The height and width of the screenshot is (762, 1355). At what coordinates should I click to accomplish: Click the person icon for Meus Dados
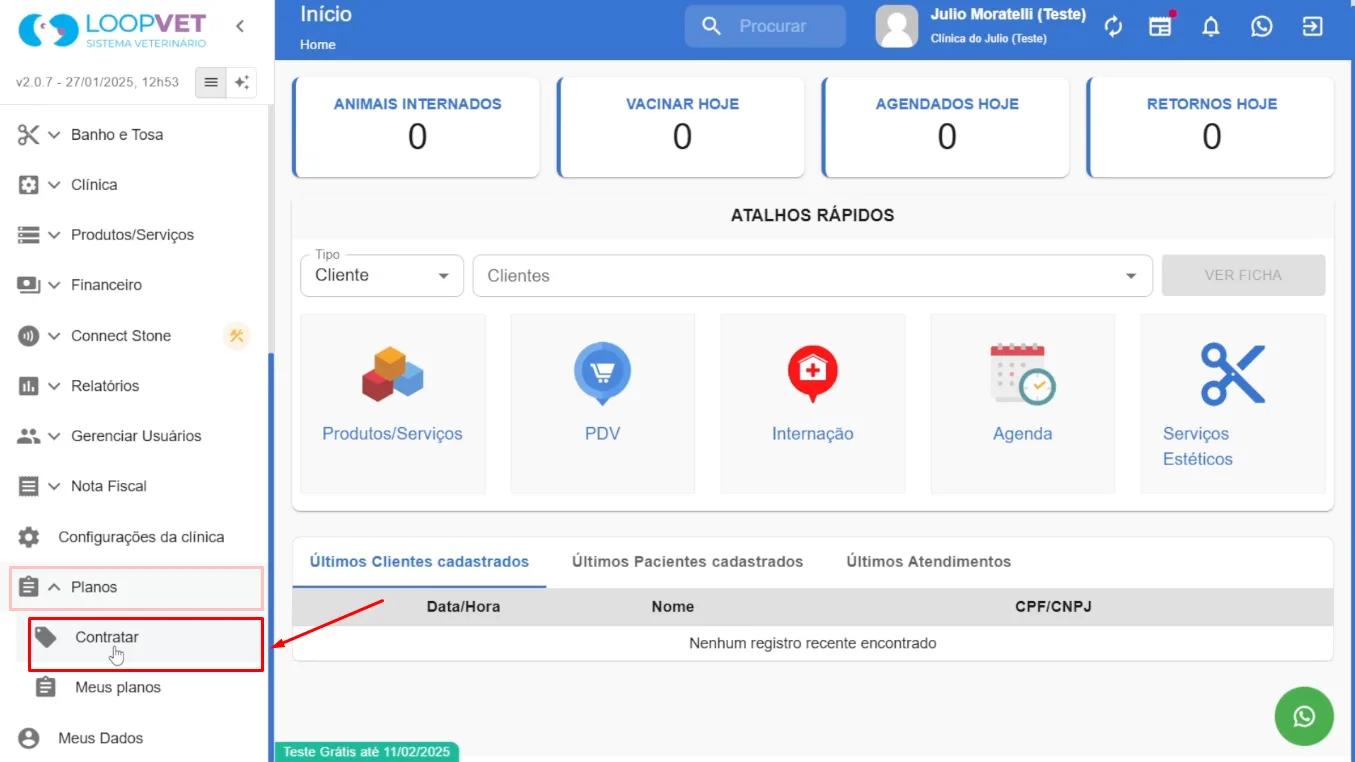tap(29, 738)
